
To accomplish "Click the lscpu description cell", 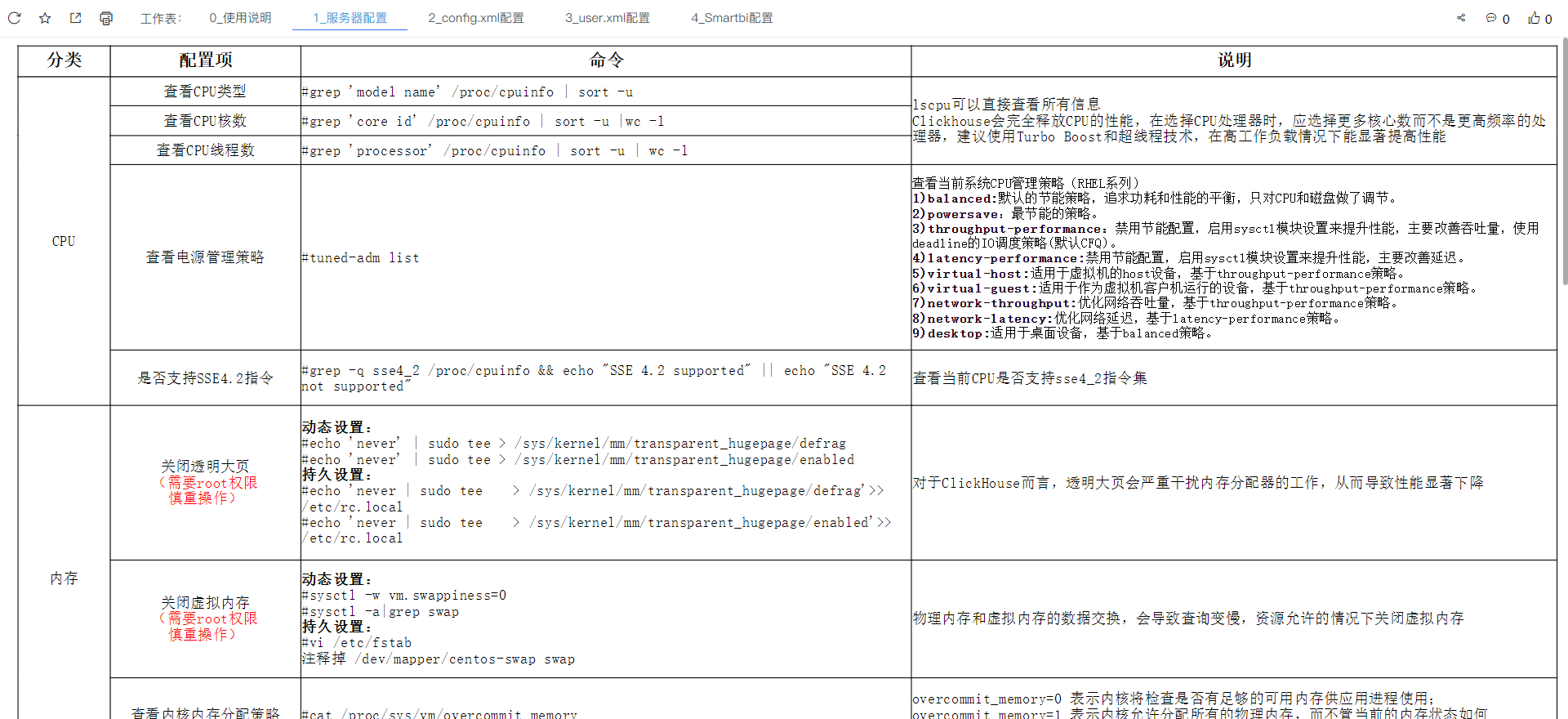I will (x=1234, y=121).
